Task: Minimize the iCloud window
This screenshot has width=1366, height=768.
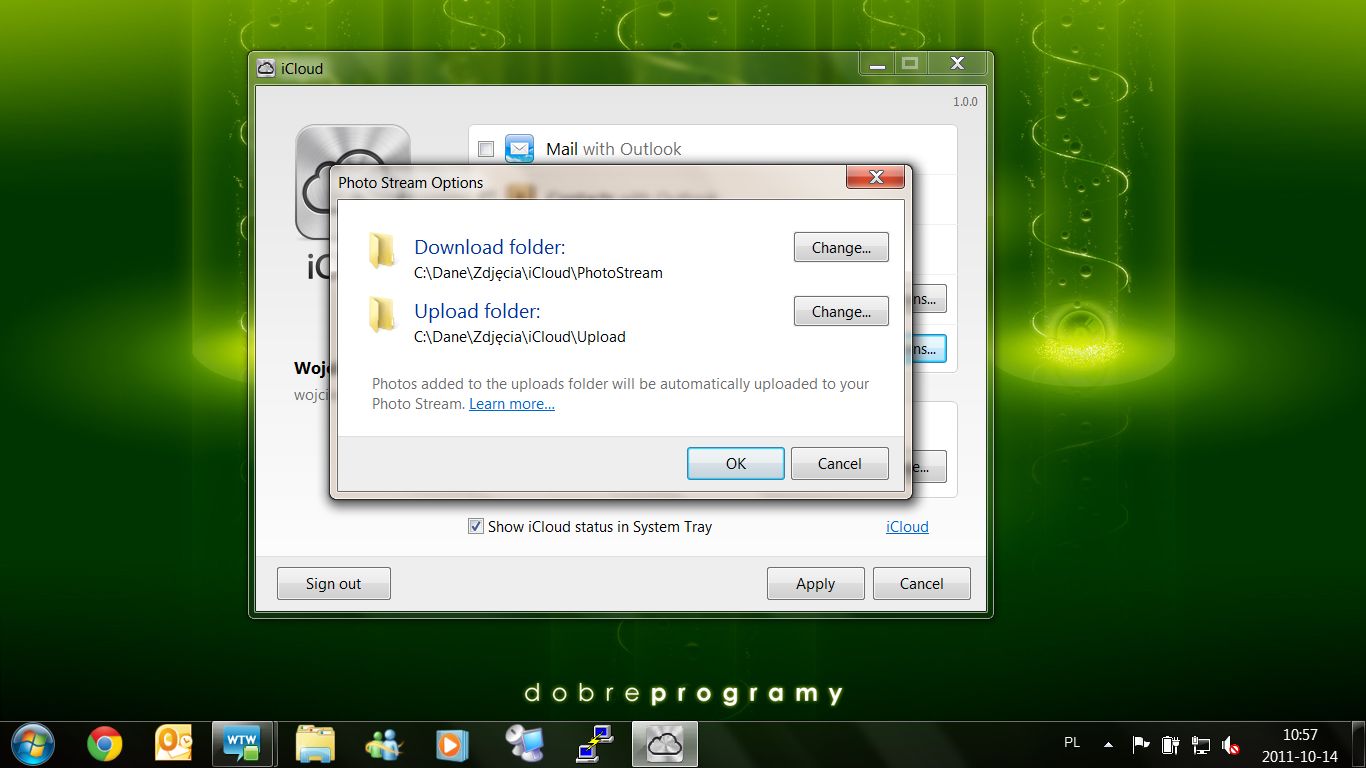Action: click(877, 64)
